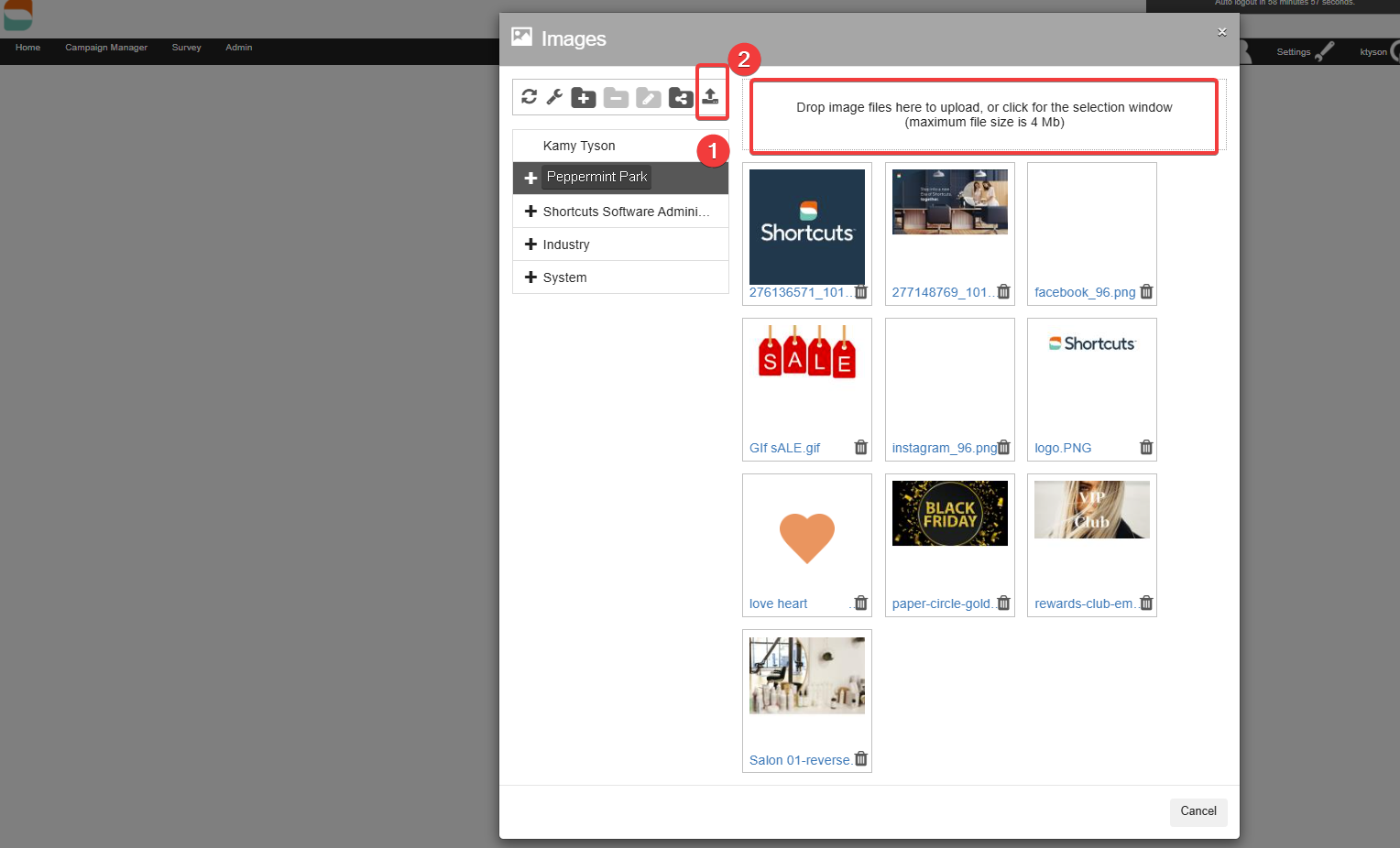Select the Black Friday thumbnail image
Viewport: 1400px width, 848px height.
click(x=949, y=514)
